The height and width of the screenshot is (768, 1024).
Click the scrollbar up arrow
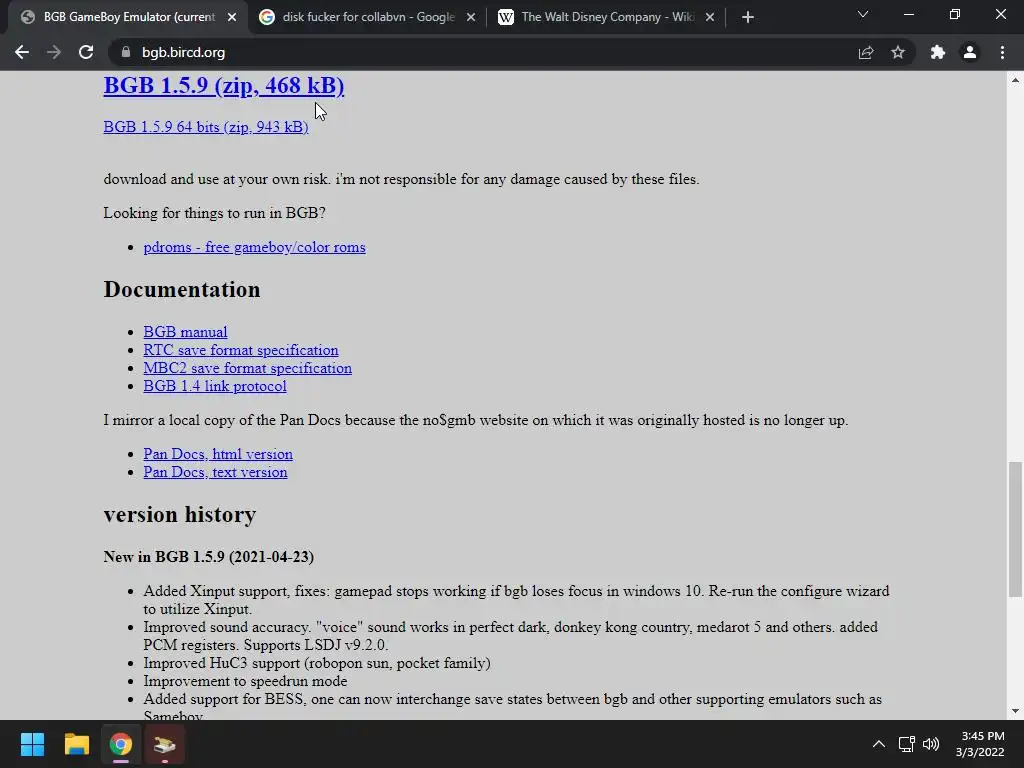[1015, 80]
